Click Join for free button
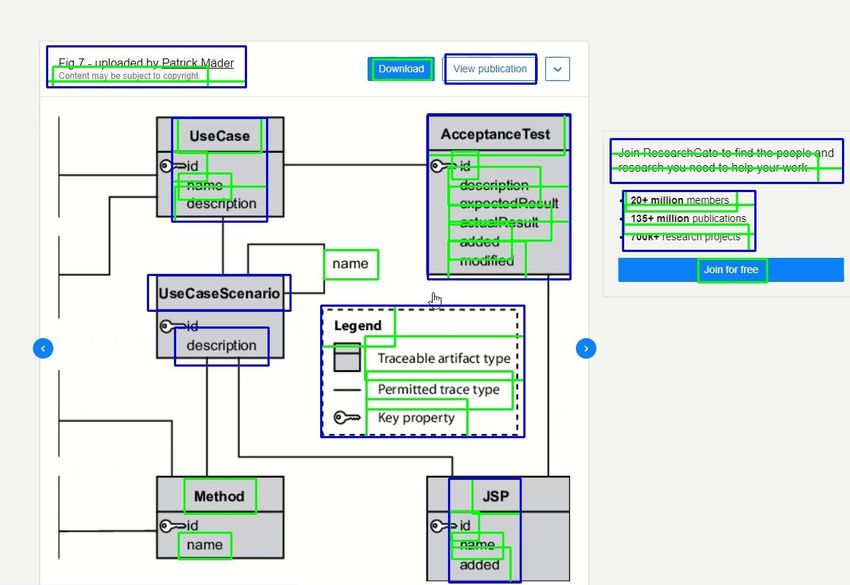 [x=731, y=270]
